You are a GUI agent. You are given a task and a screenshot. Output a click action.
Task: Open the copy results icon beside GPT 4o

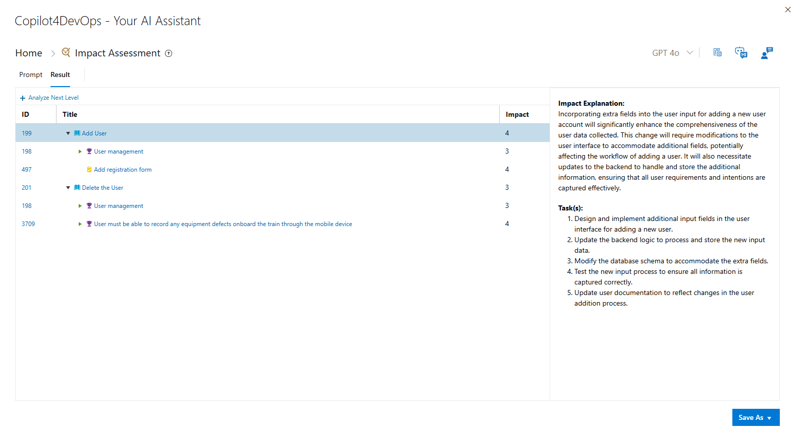(x=717, y=52)
